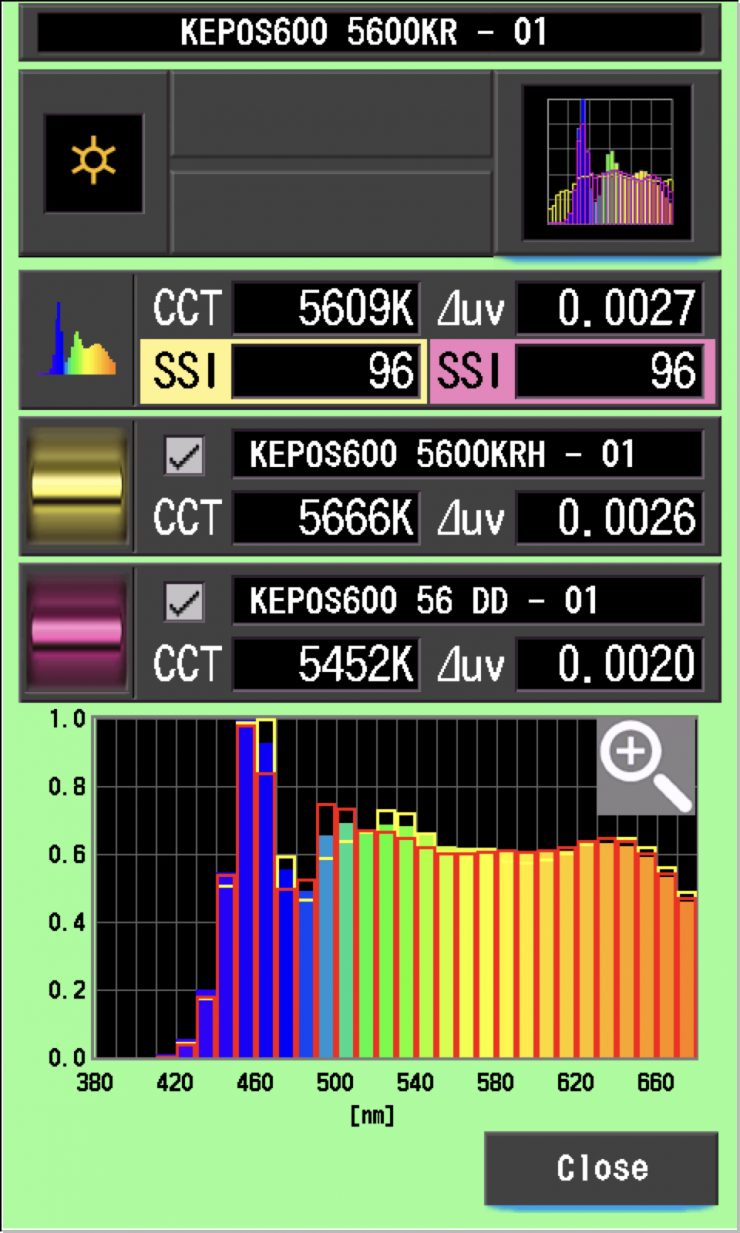740x1233 pixels.
Task: Tap the magnifier zoom icon on graph
Action: [645, 765]
